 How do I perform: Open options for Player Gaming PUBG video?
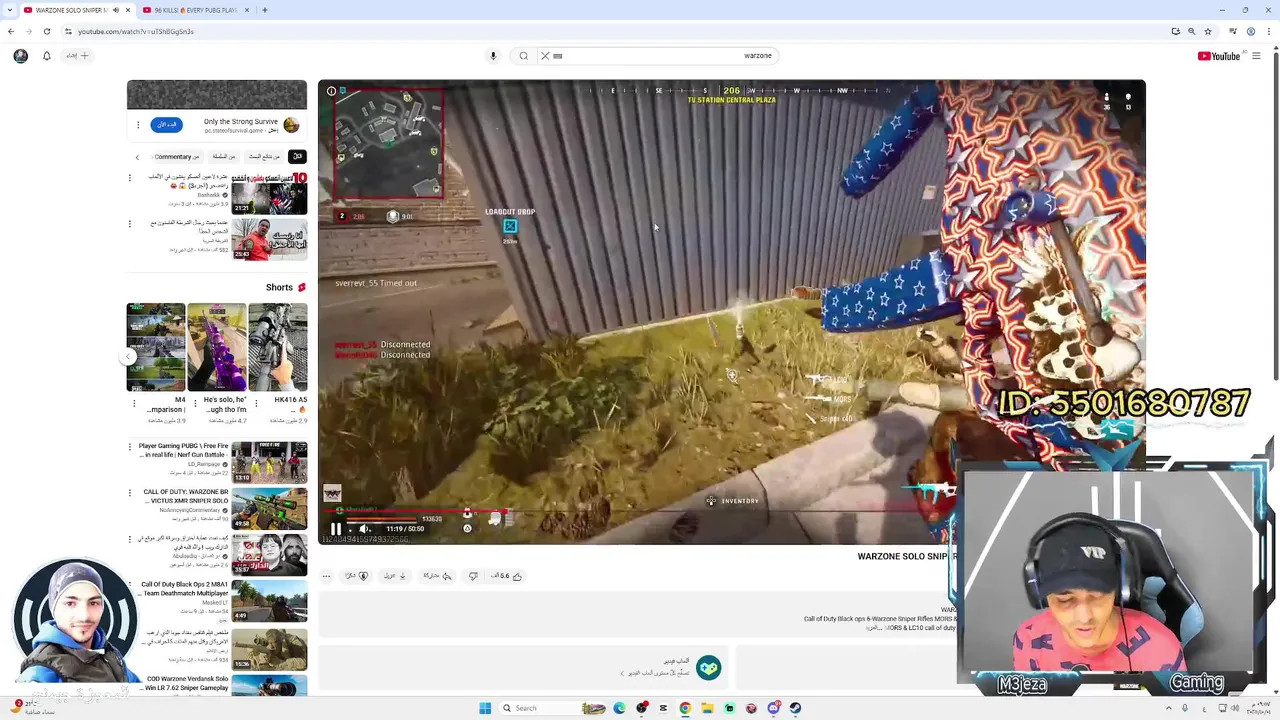coord(129,447)
